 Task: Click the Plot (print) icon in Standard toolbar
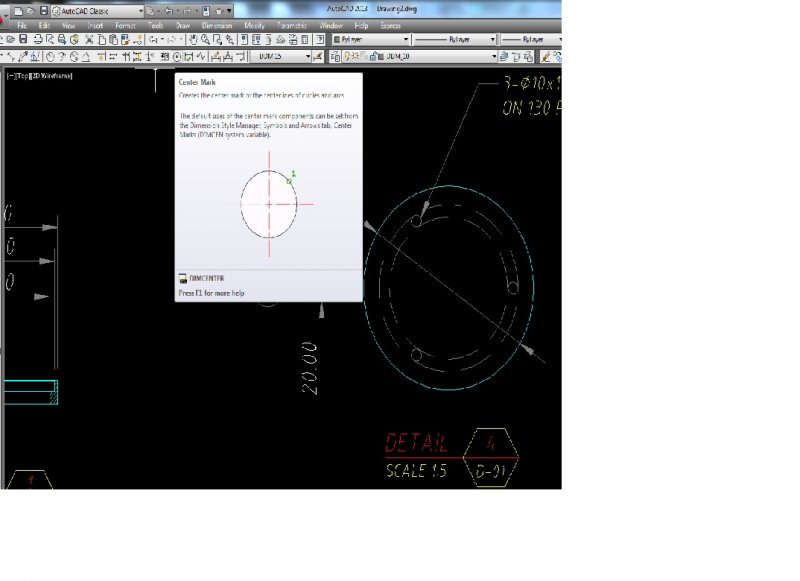[x=38, y=39]
